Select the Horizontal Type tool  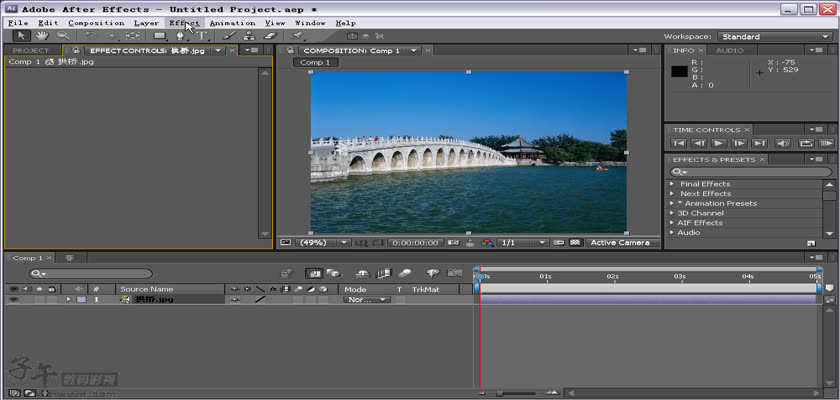pyautogui.click(x=201, y=36)
